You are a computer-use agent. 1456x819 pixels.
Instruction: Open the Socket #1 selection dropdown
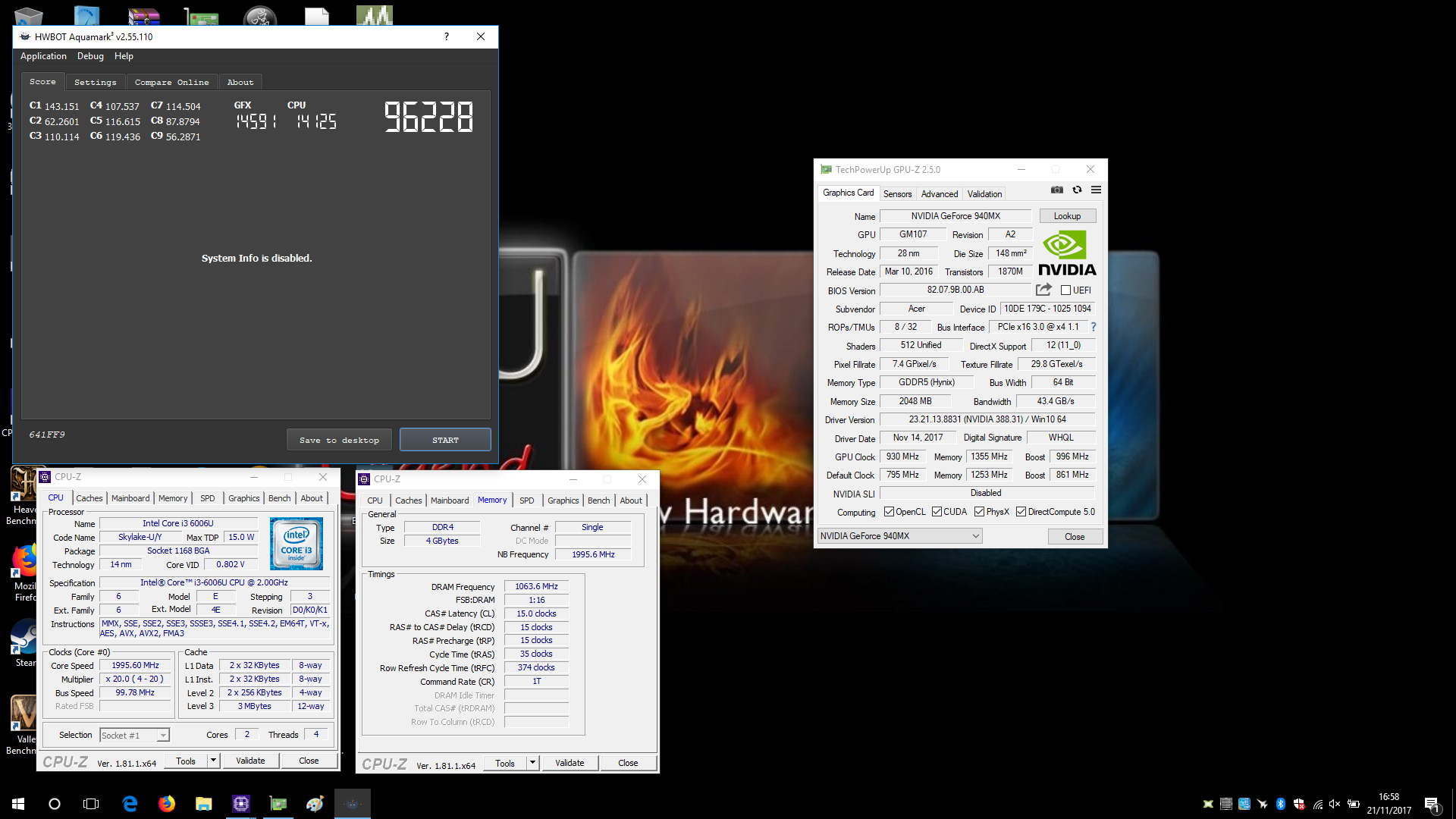pyautogui.click(x=134, y=735)
